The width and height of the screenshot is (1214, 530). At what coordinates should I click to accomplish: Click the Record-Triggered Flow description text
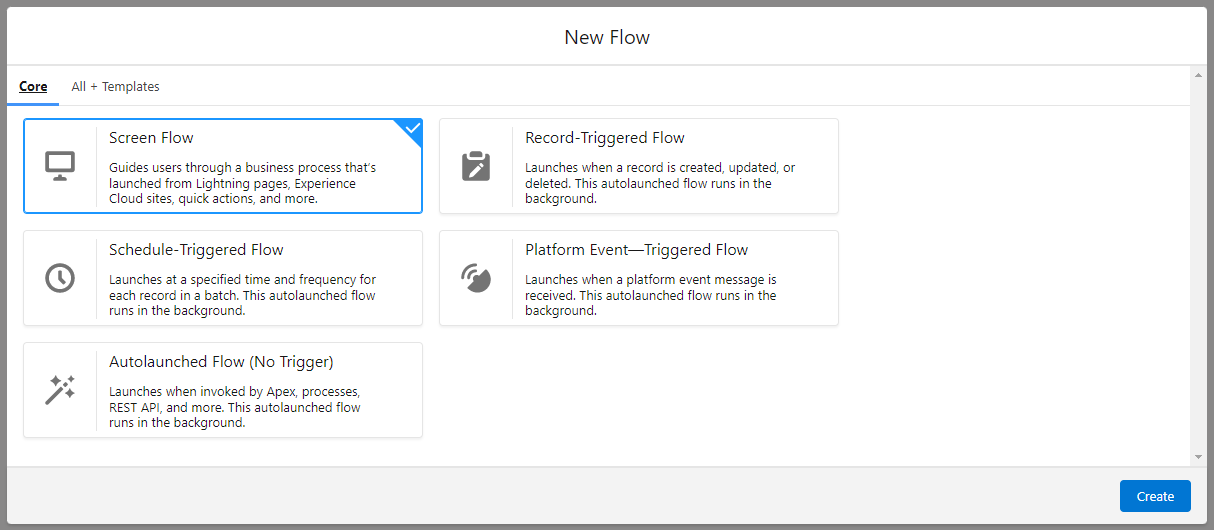[x=659, y=183]
